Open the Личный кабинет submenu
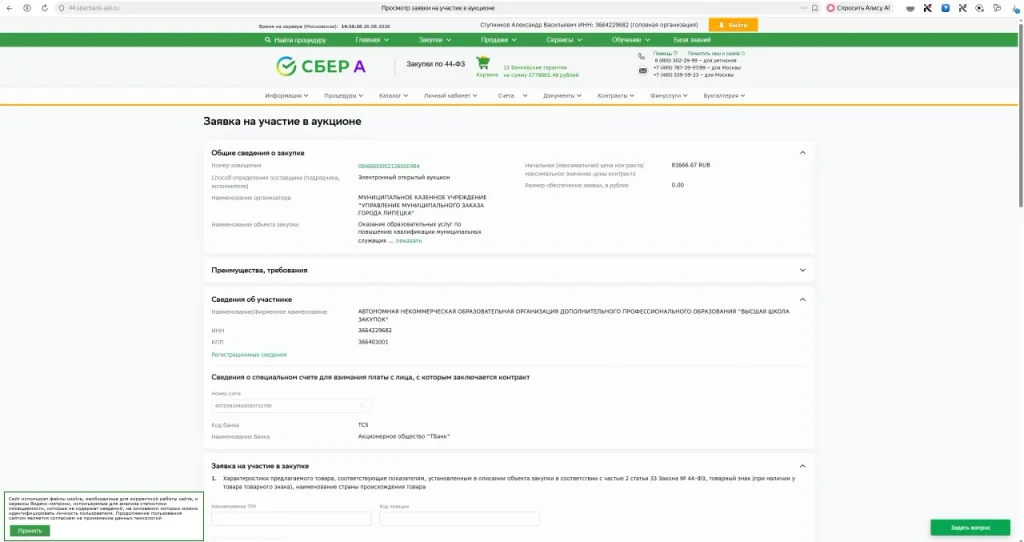The height and width of the screenshot is (542, 1024). tap(451, 95)
